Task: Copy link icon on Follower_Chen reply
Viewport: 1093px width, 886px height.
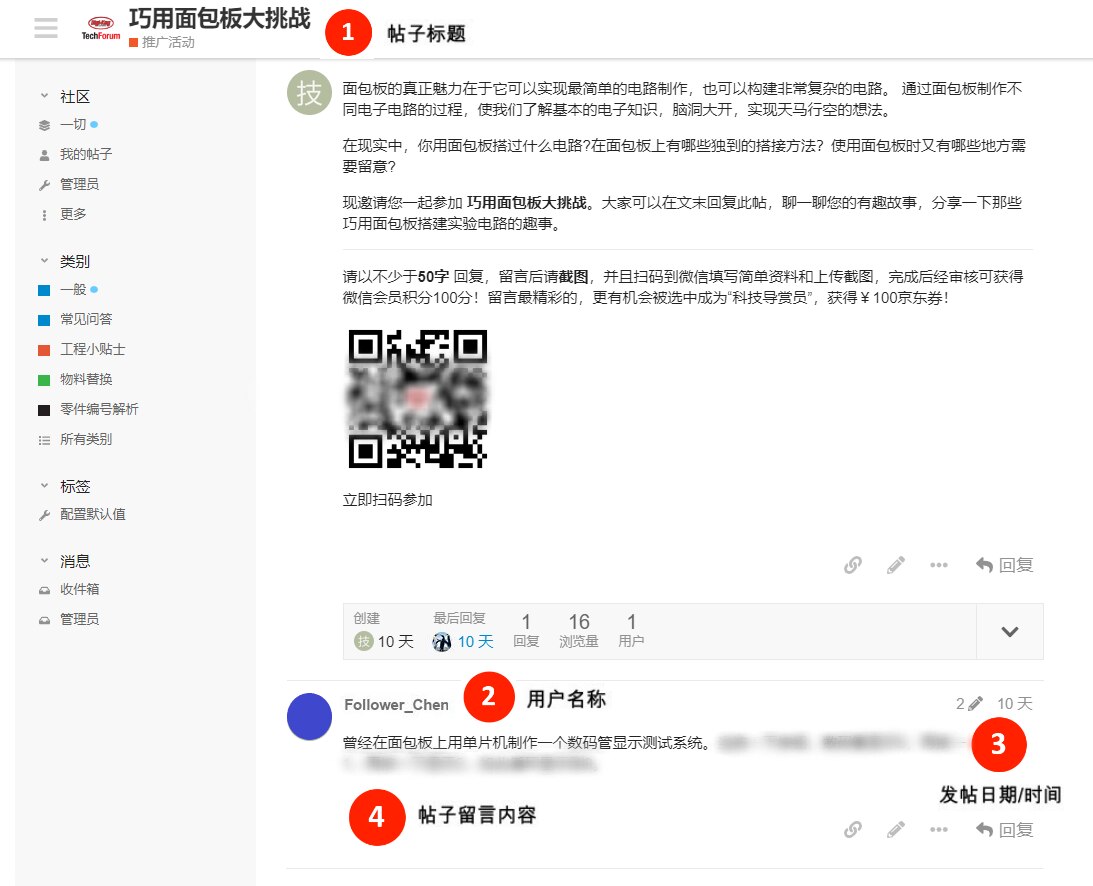Action: coord(853,830)
